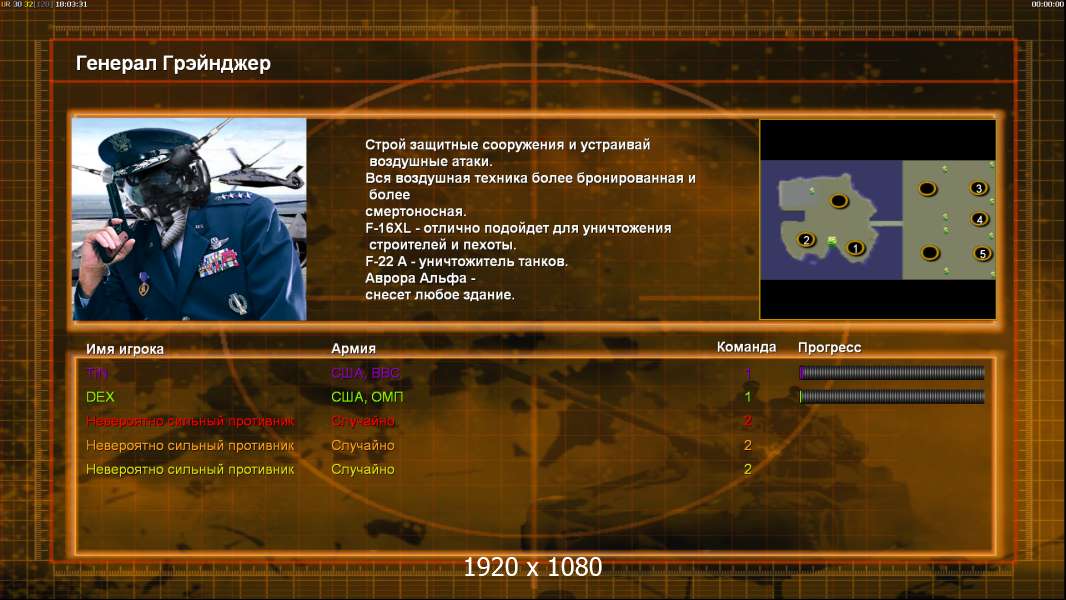1066x600 pixels.
Task: Select the purple player name 'TIN'
Action: click(97, 372)
